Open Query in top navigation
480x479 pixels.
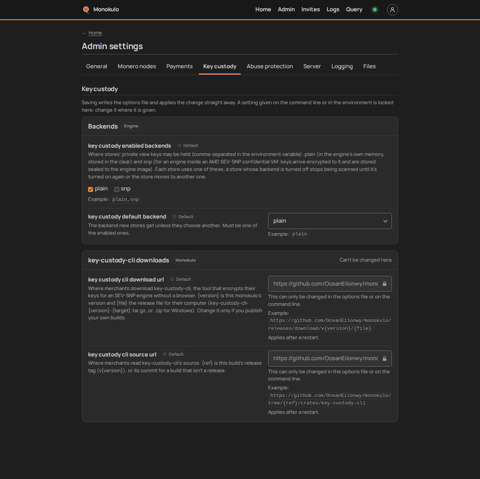pos(354,10)
